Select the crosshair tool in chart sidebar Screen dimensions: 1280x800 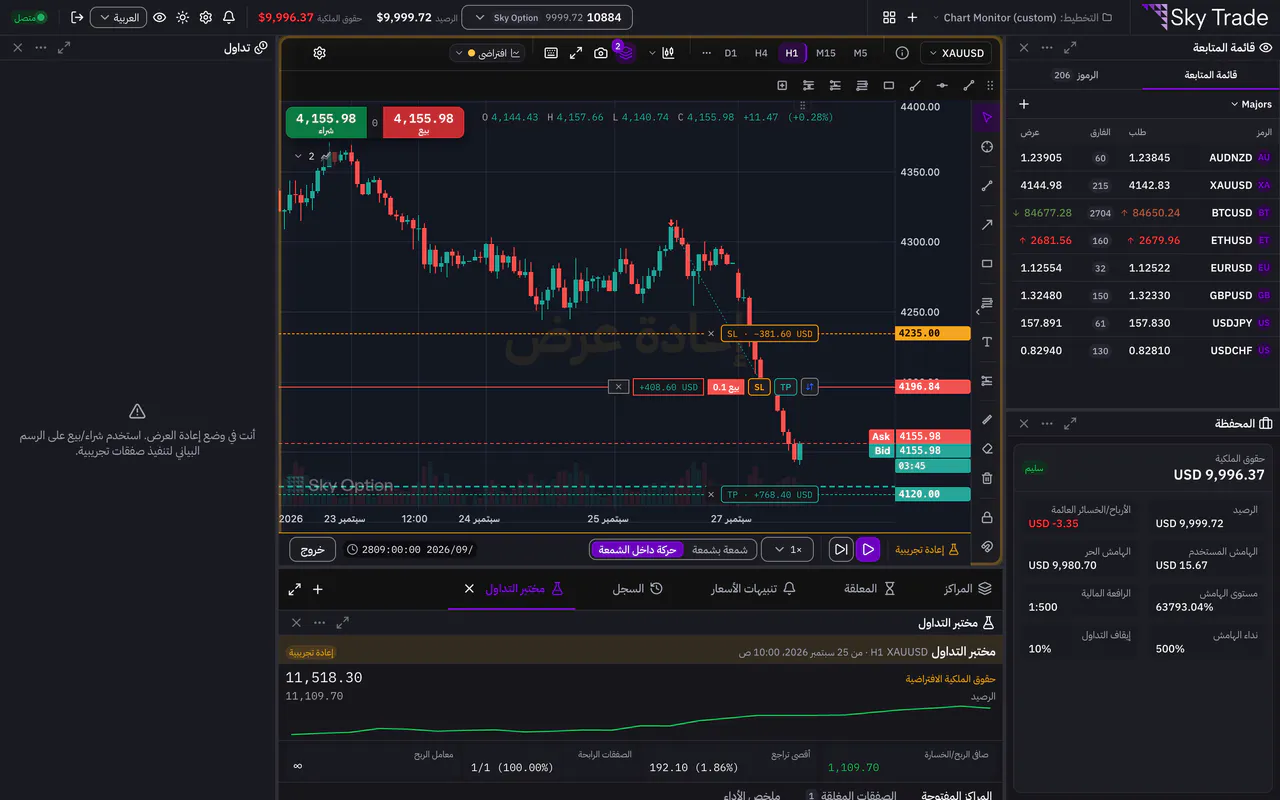pos(987,147)
